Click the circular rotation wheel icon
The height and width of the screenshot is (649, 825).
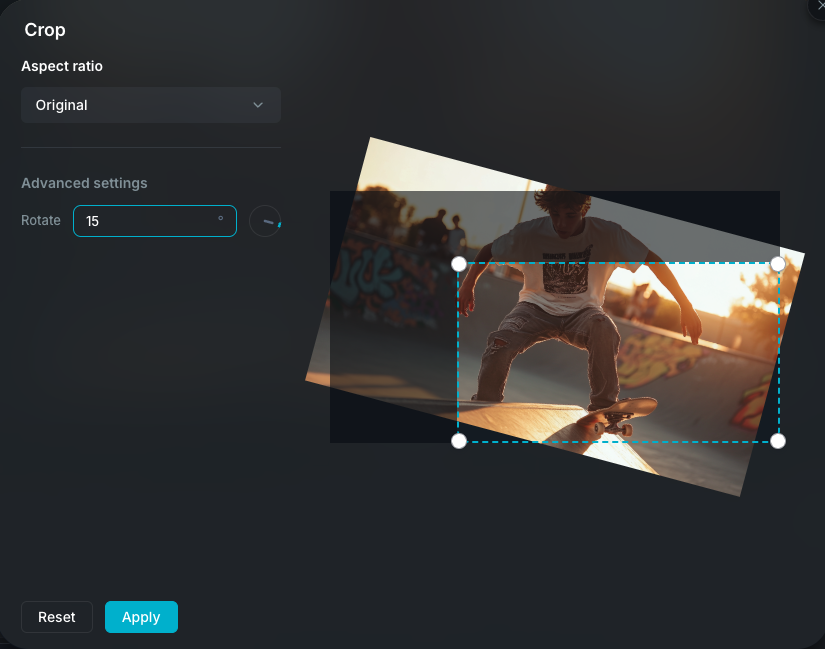[265, 220]
